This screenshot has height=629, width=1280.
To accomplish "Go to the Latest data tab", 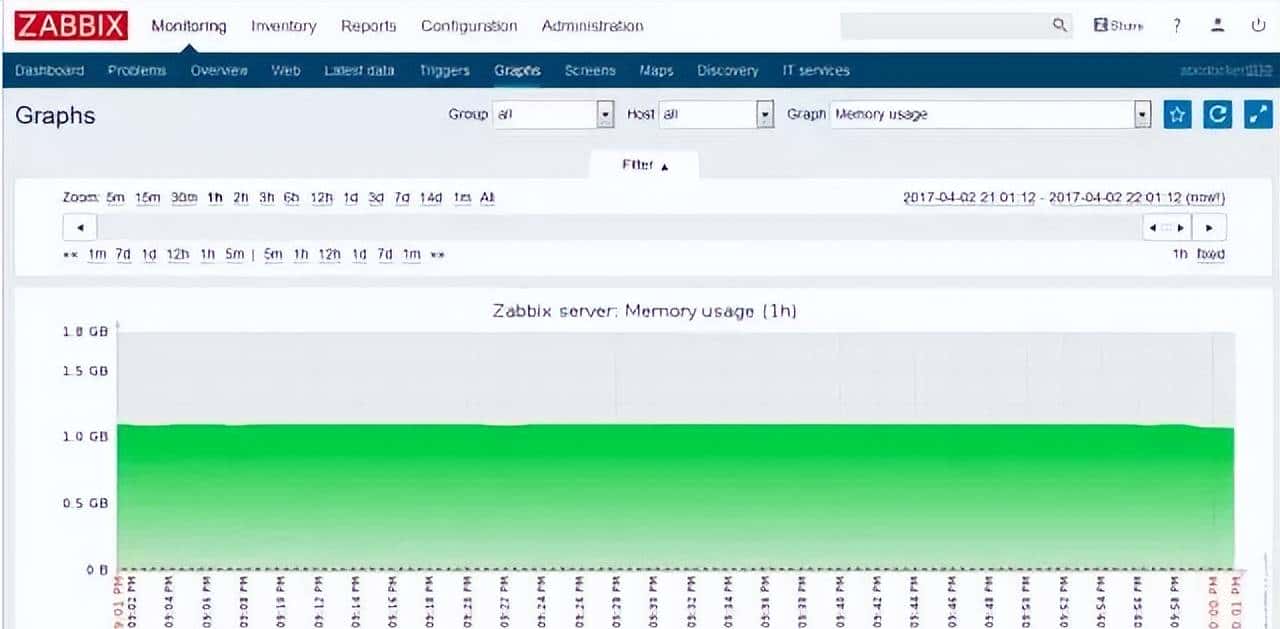I will click(359, 70).
